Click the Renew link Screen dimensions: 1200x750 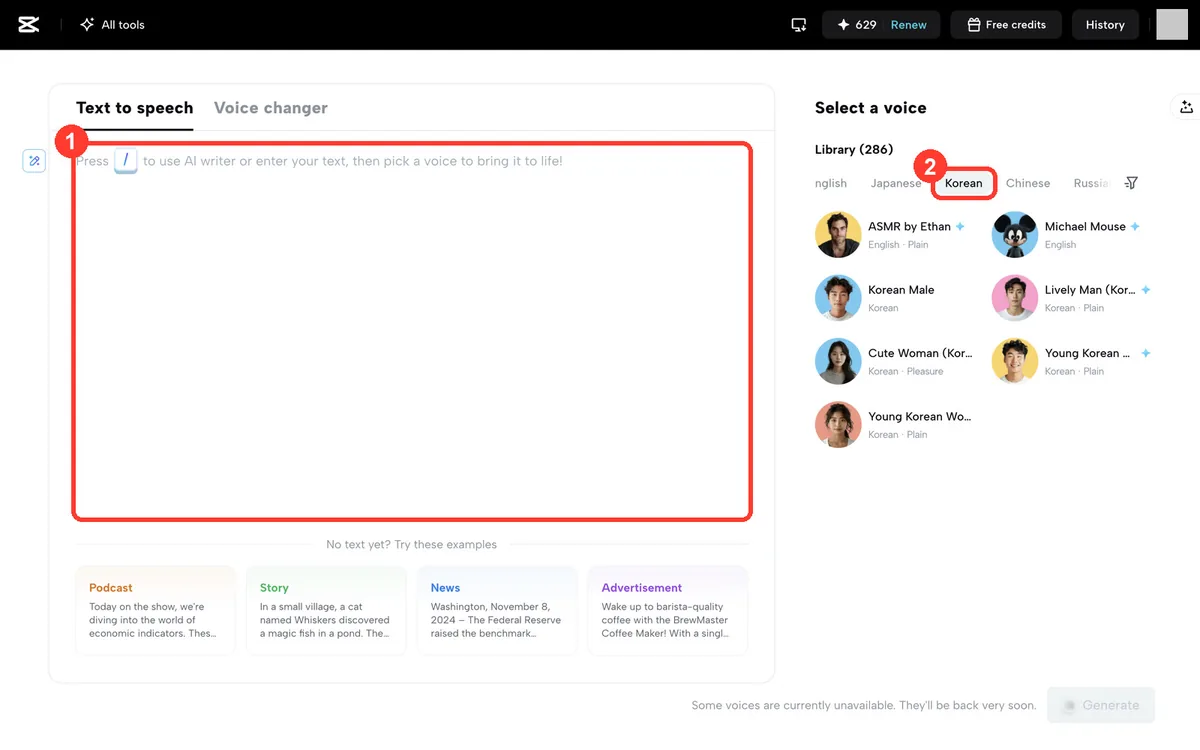tap(908, 25)
